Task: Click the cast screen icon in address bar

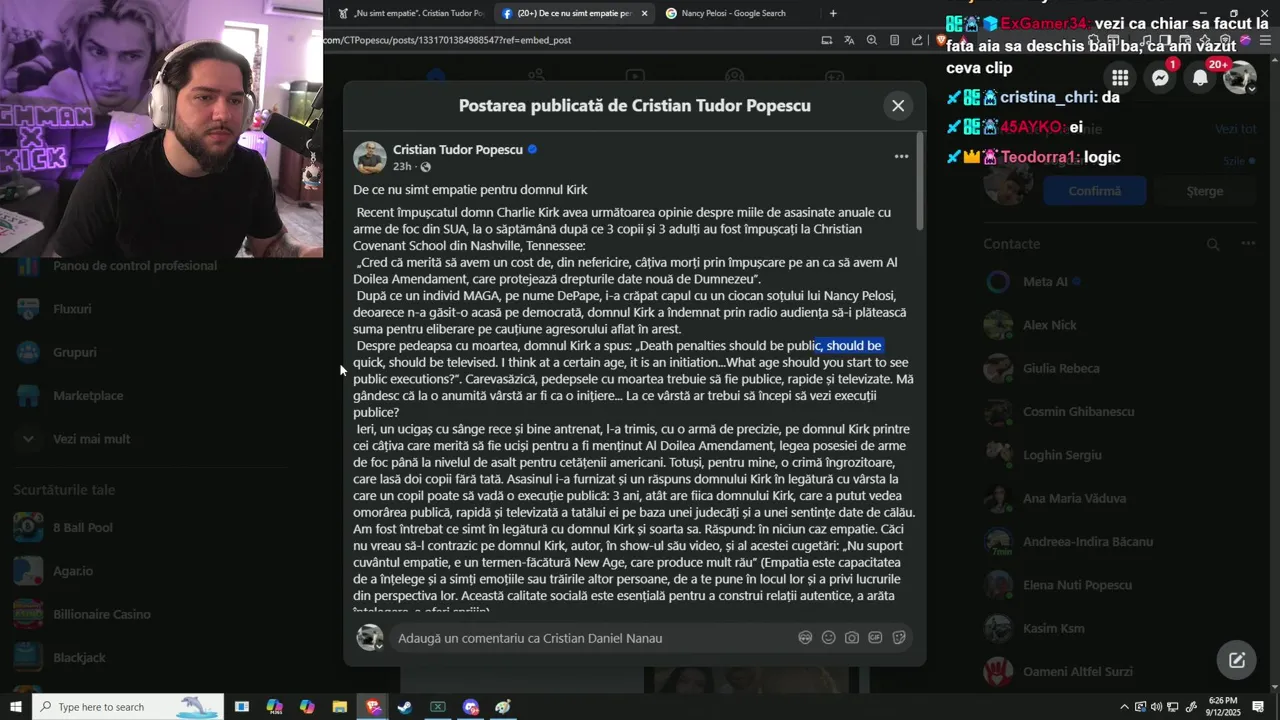Action: (826, 40)
